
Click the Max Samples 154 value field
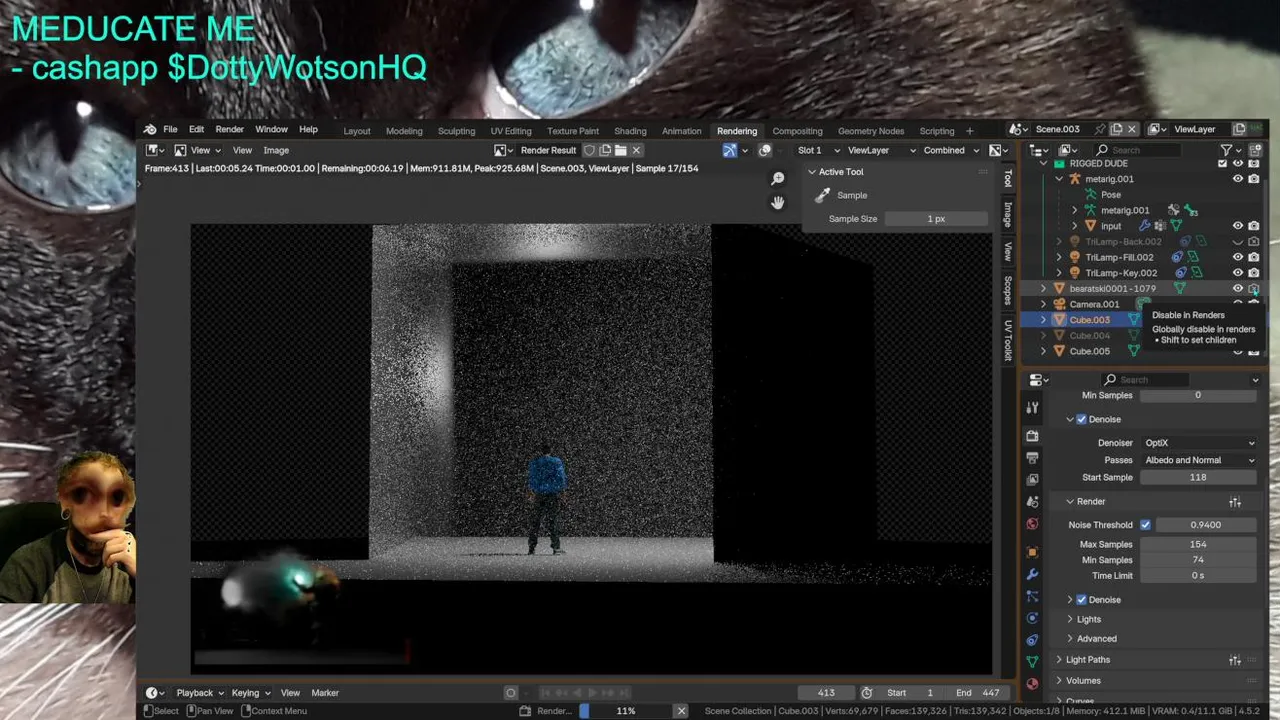(x=1198, y=544)
